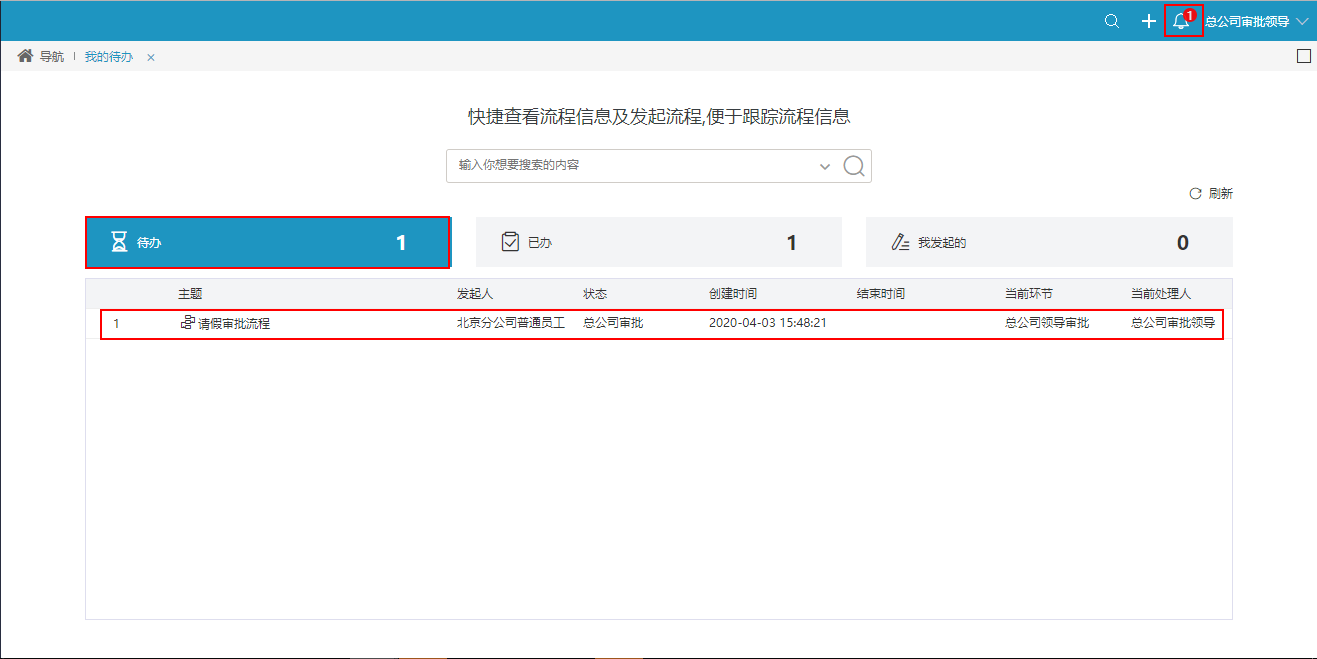Click the count 0 on 我发起的 card
The image size is (1317, 659).
pyautogui.click(x=1183, y=243)
